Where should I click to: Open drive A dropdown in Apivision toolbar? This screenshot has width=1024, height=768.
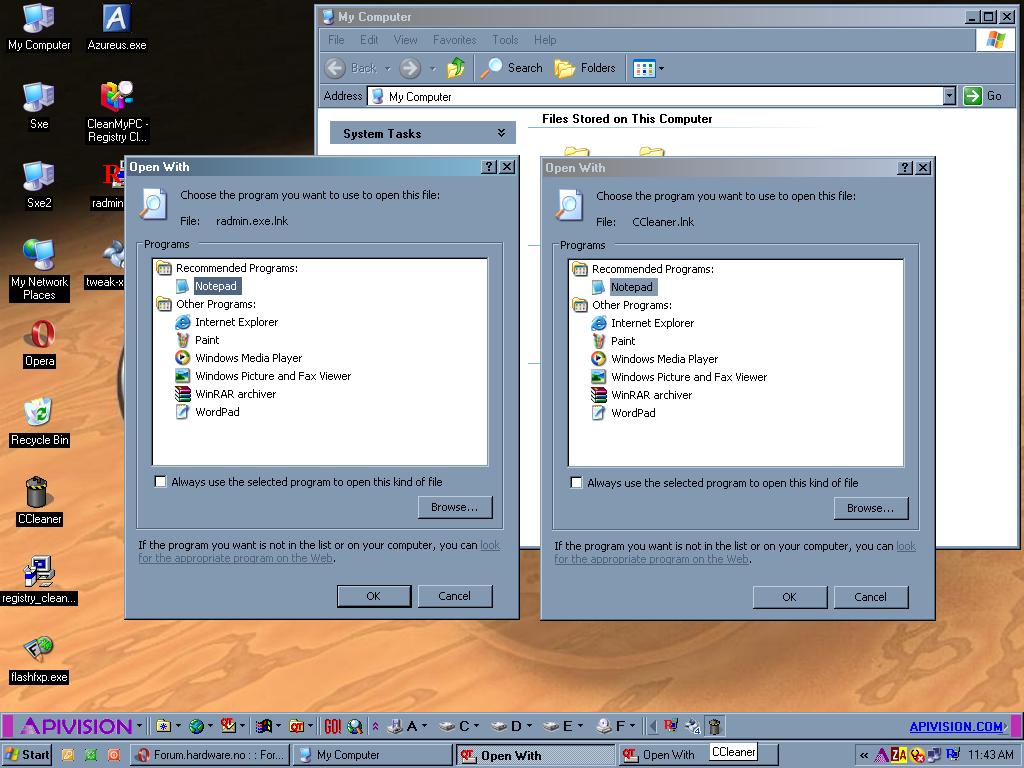point(424,726)
